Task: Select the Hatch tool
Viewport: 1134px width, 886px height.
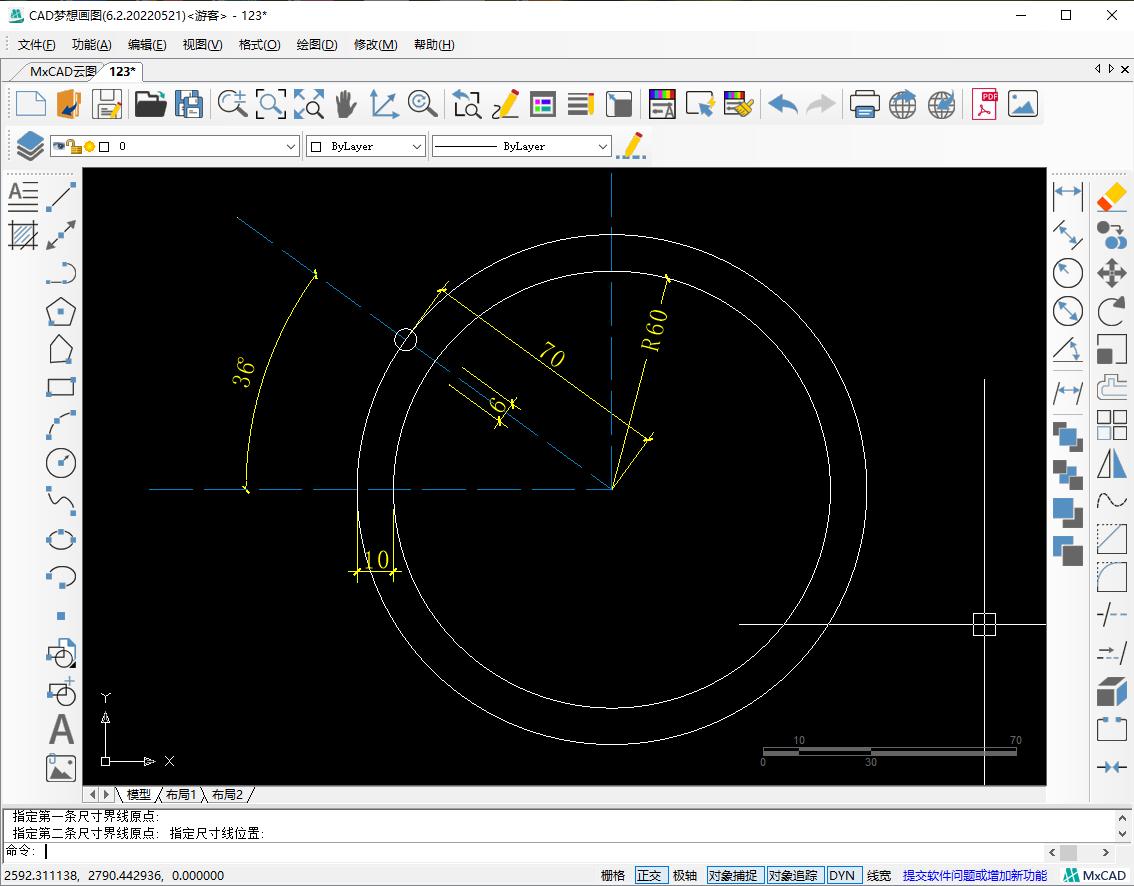Action: pos(23,237)
